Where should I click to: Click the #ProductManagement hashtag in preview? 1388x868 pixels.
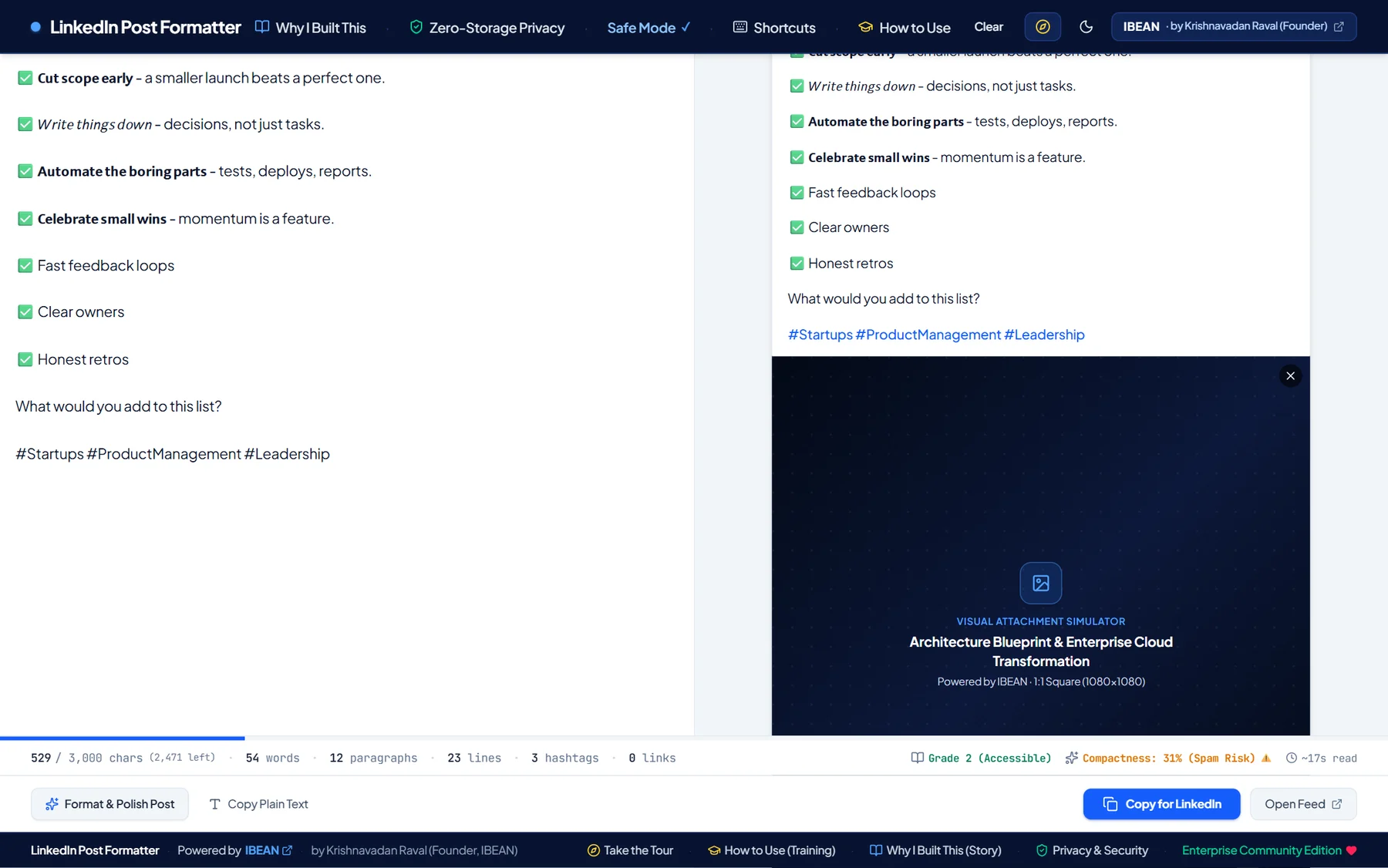(928, 335)
